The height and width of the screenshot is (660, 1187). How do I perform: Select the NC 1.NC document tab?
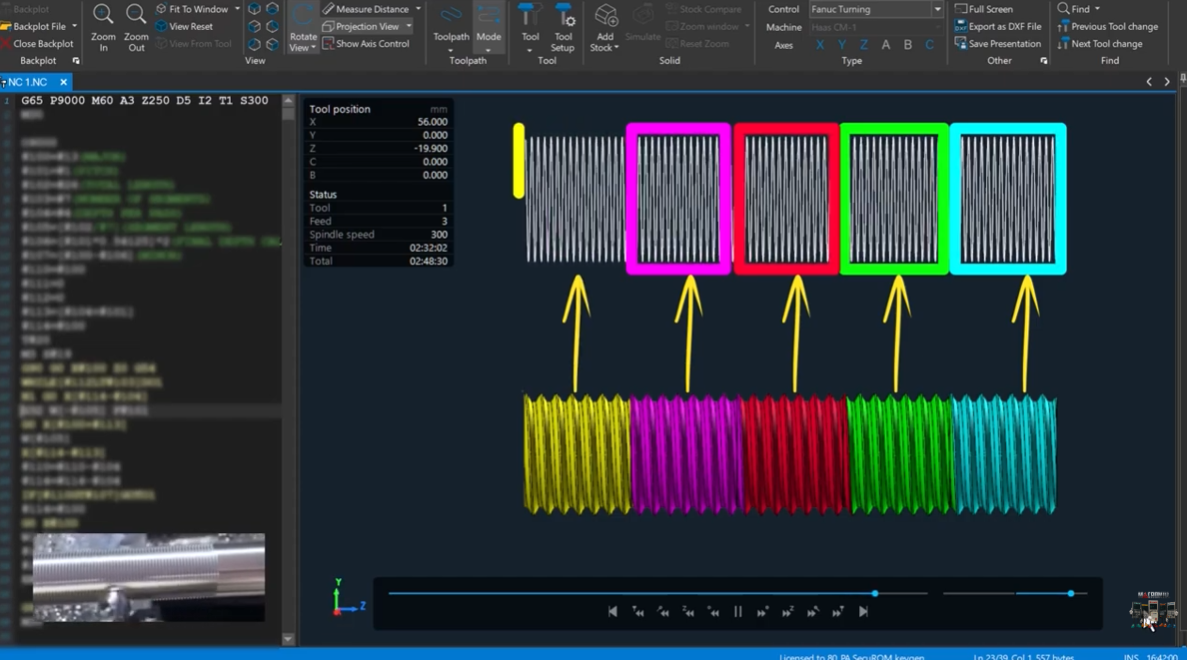tap(28, 82)
